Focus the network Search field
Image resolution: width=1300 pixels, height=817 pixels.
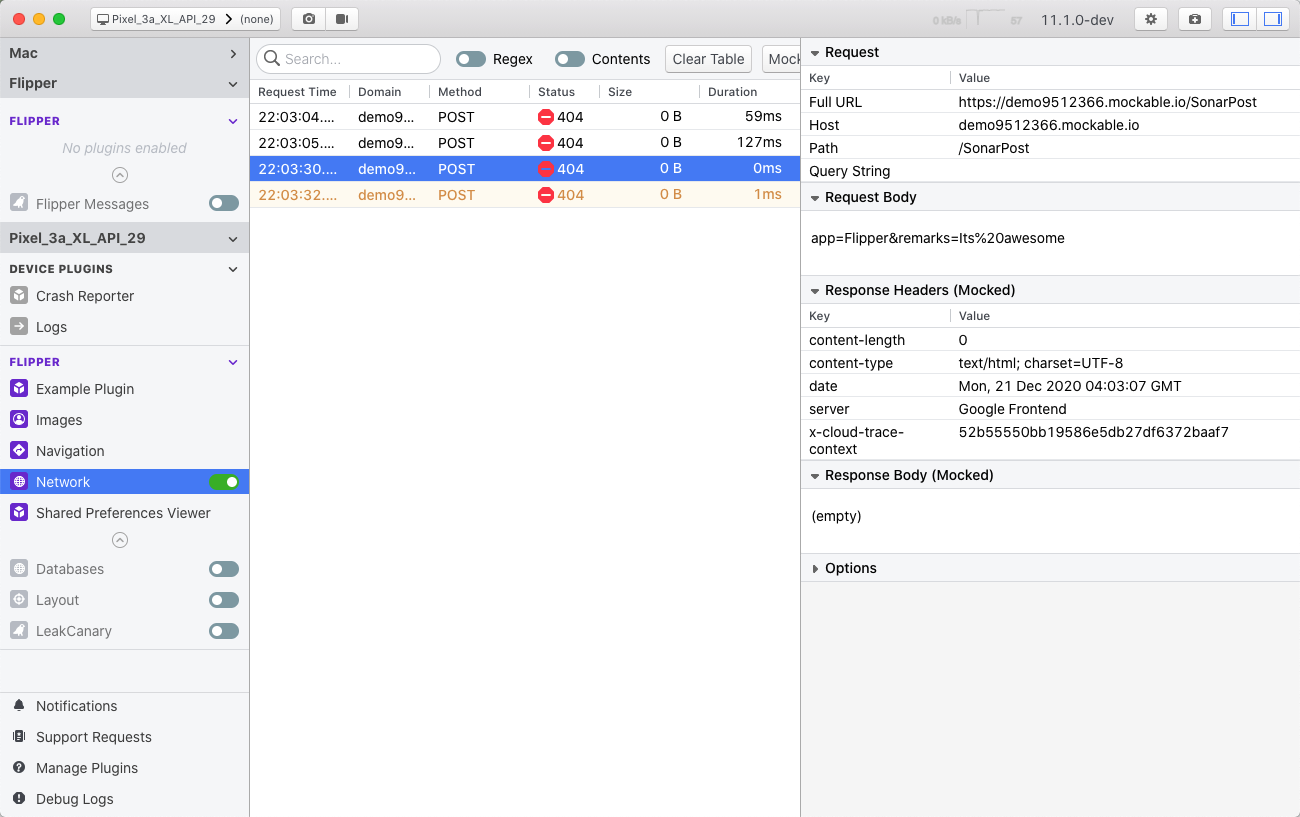[x=349, y=59]
